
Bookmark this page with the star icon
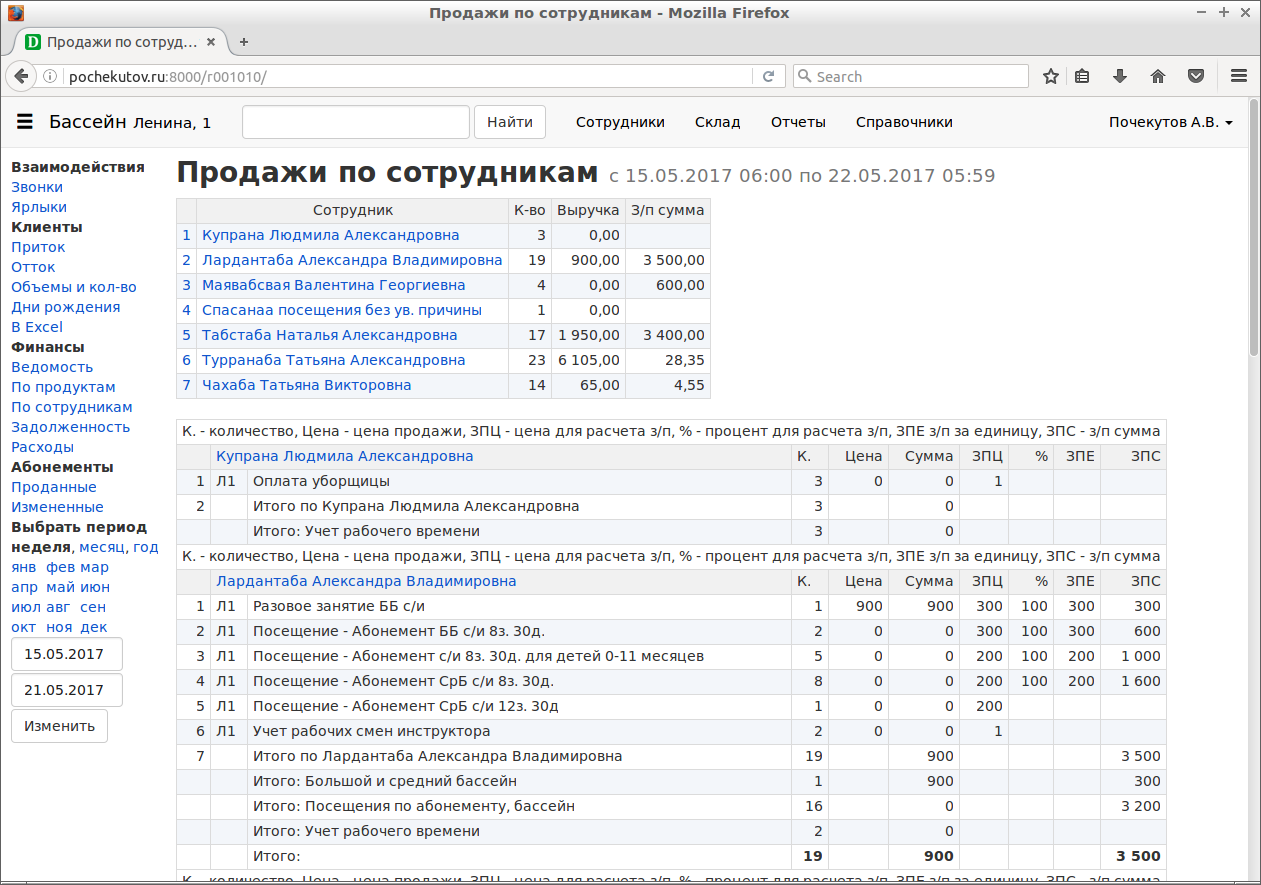click(x=1050, y=76)
